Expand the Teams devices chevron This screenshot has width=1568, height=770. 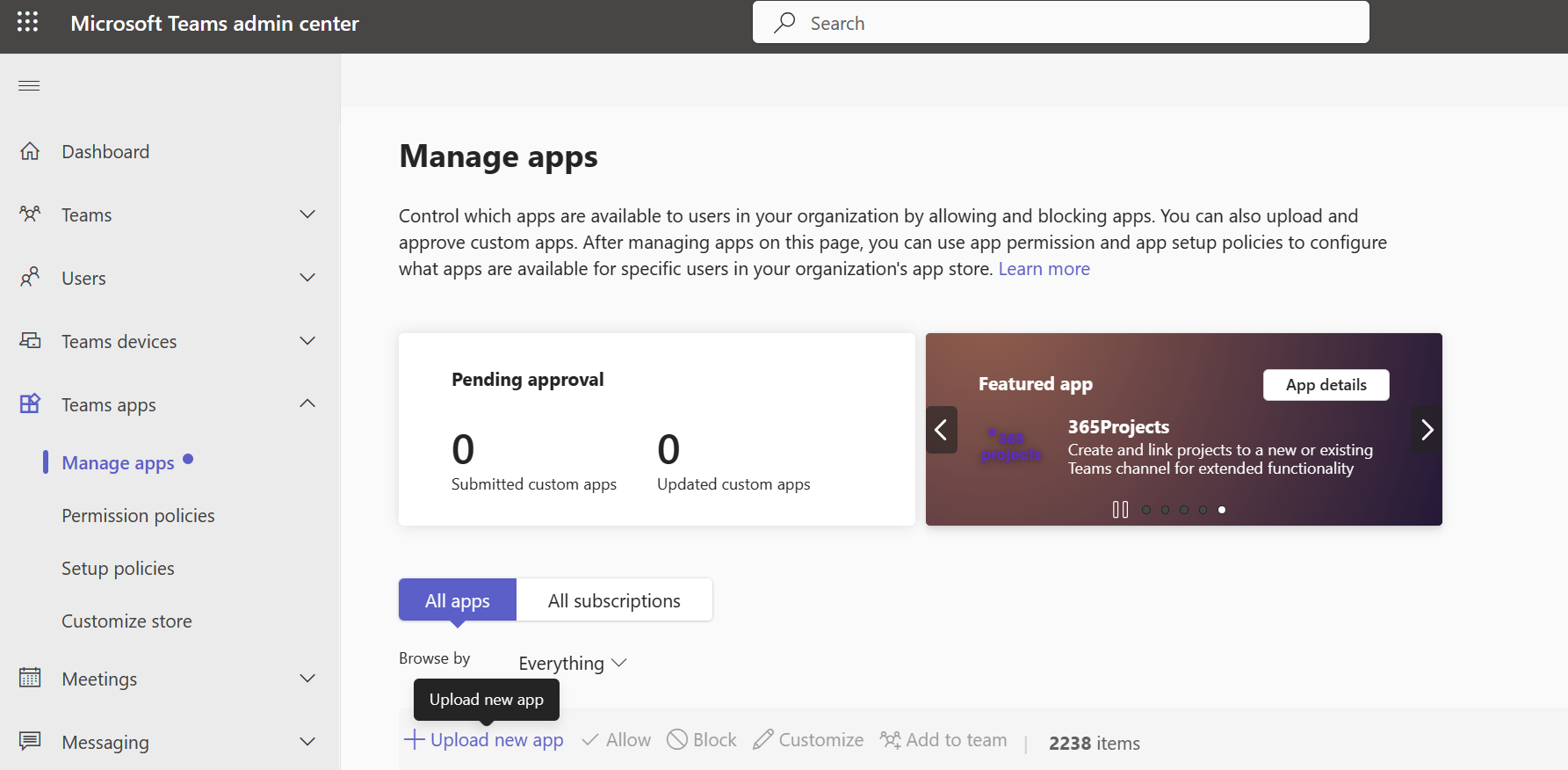(x=307, y=341)
